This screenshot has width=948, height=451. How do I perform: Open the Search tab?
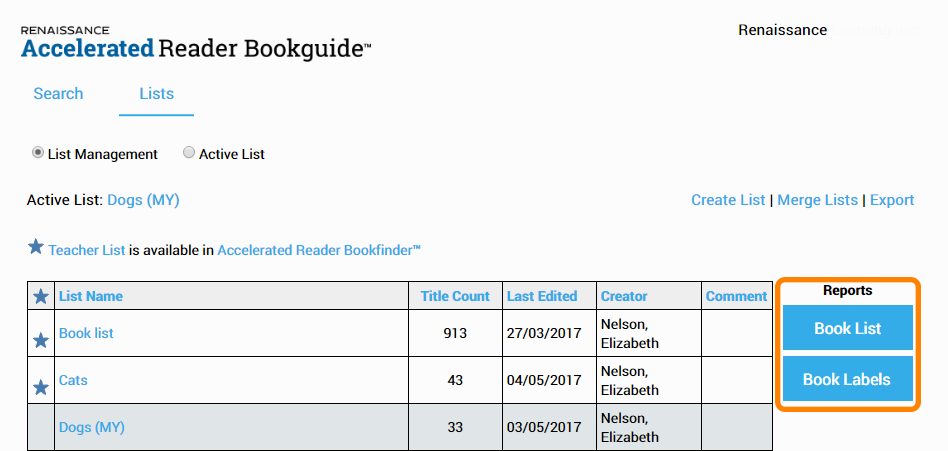tap(58, 94)
